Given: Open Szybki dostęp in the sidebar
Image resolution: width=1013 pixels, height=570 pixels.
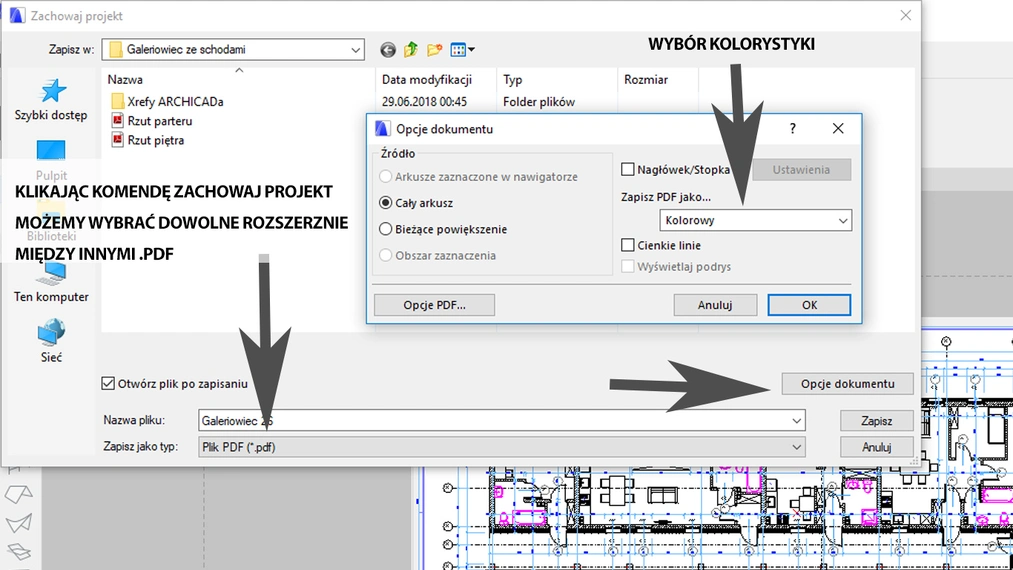Looking at the screenshot, I should [51, 100].
